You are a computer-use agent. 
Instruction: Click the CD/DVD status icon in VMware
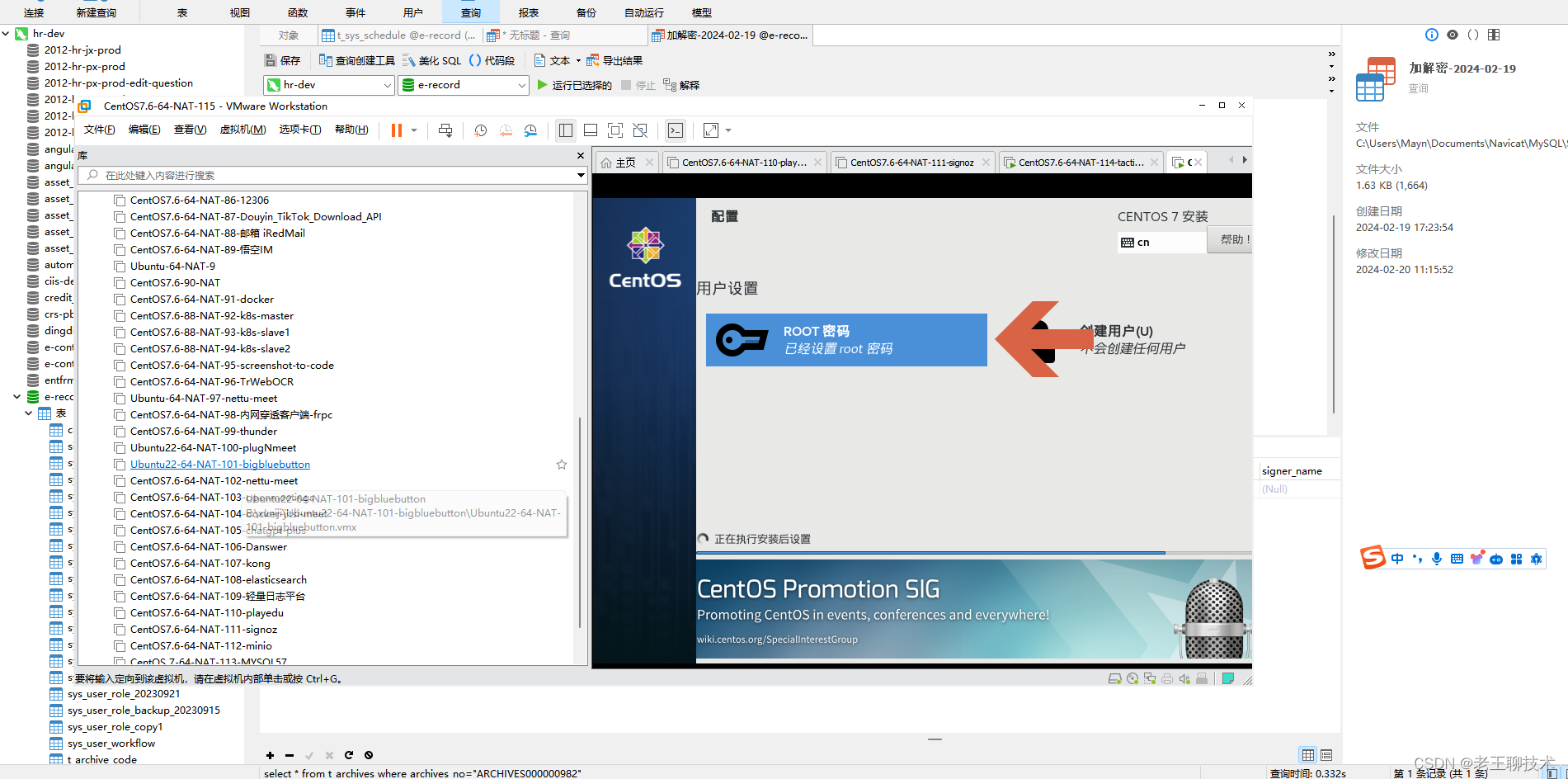click(x=1132, y=679)
